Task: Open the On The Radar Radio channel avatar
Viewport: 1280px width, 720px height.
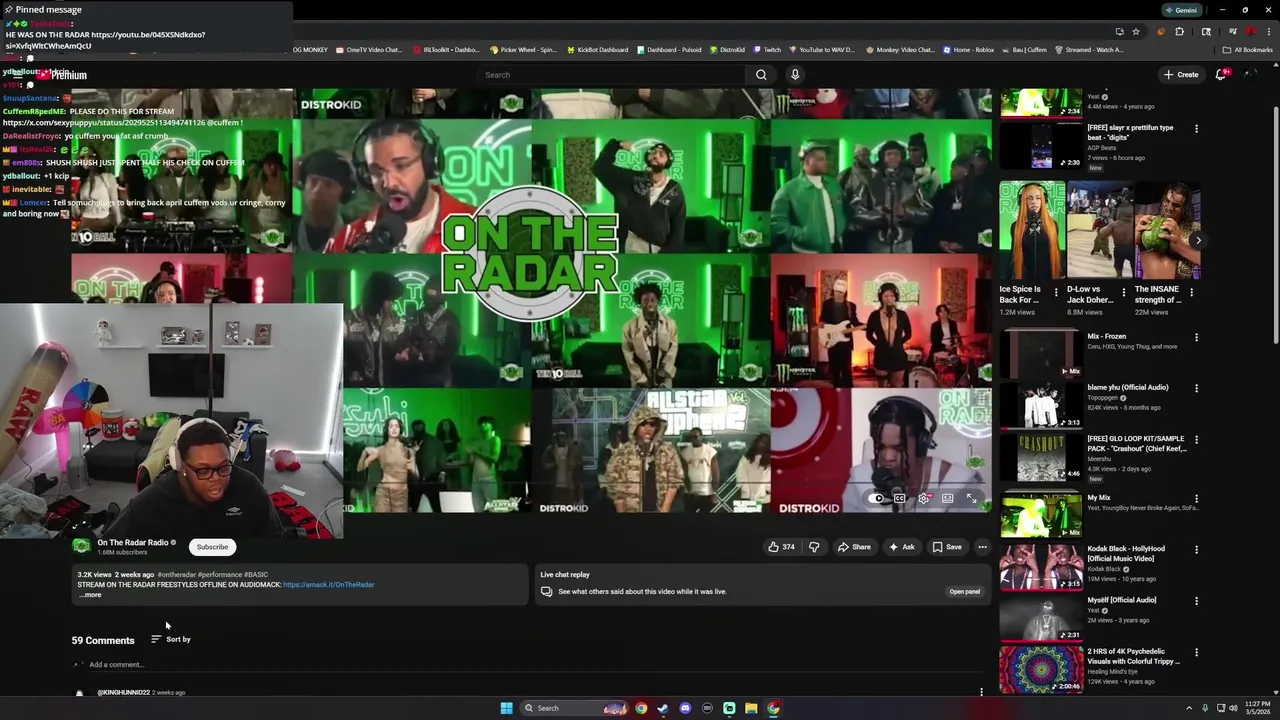Action: [x=81, y=546]
